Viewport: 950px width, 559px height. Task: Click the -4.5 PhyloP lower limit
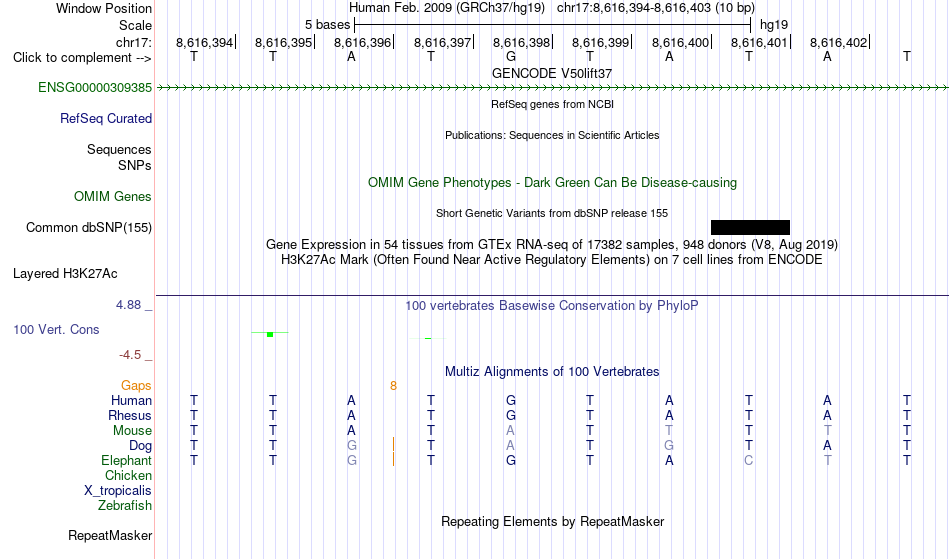click(x=130, y=355)
